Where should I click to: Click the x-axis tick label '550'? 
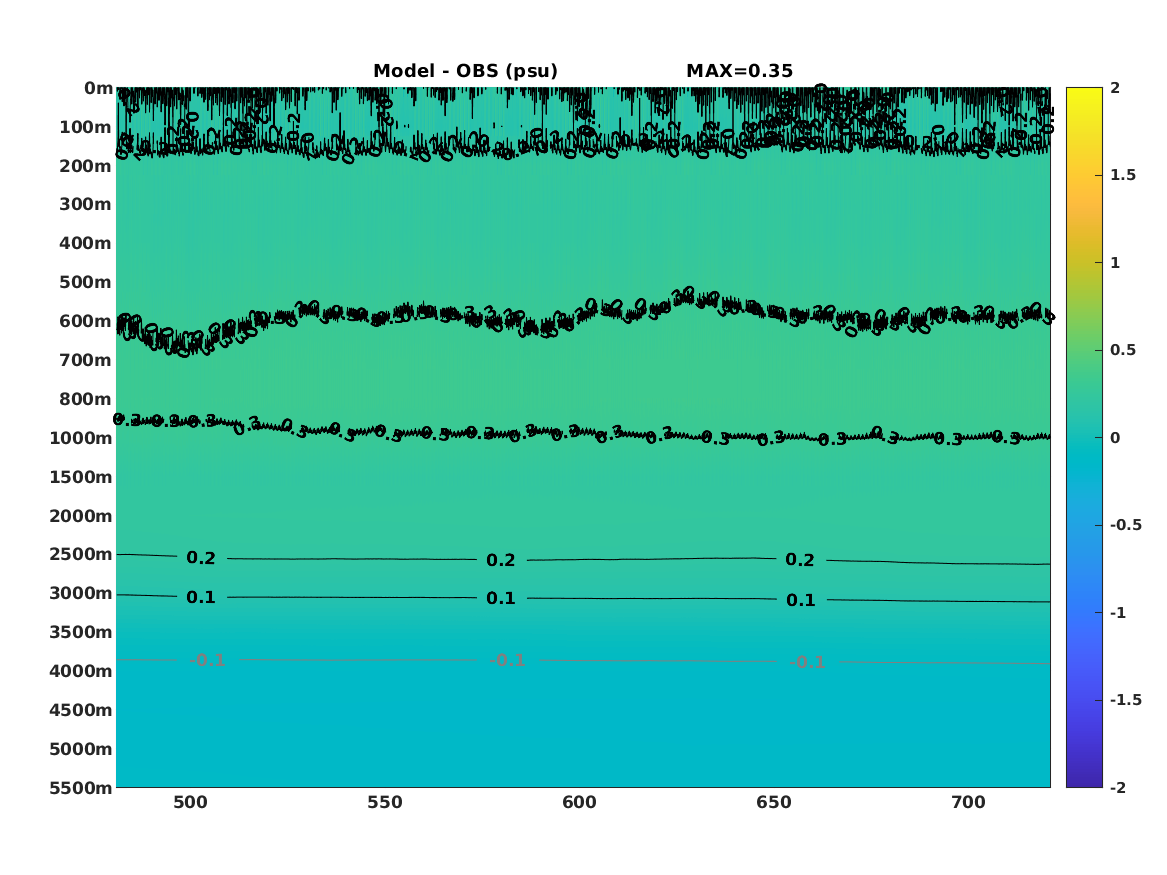(385, 802)
